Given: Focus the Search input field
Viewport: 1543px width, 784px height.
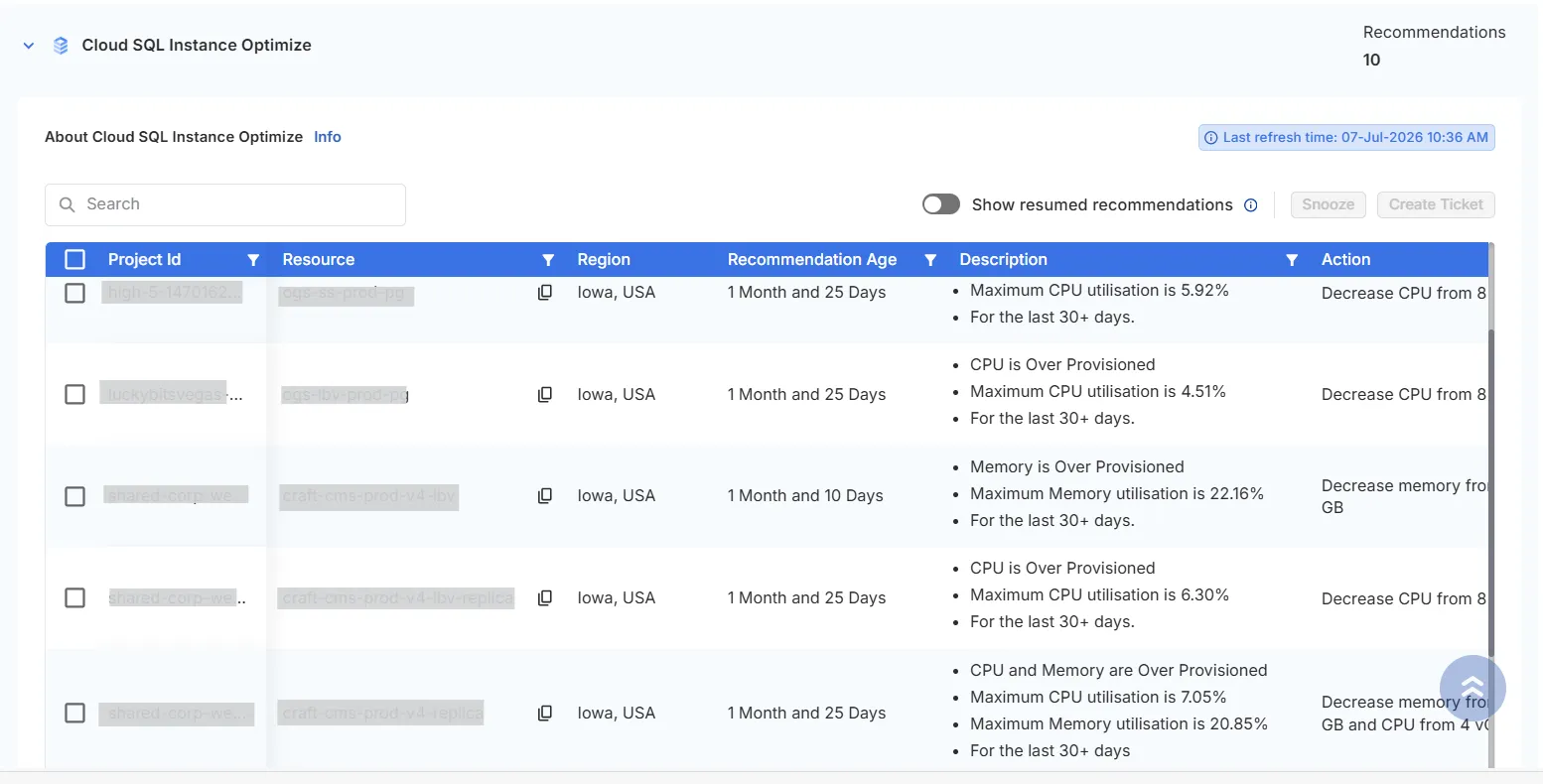Looking at the screenshot, I should click(x=225, y=204).
